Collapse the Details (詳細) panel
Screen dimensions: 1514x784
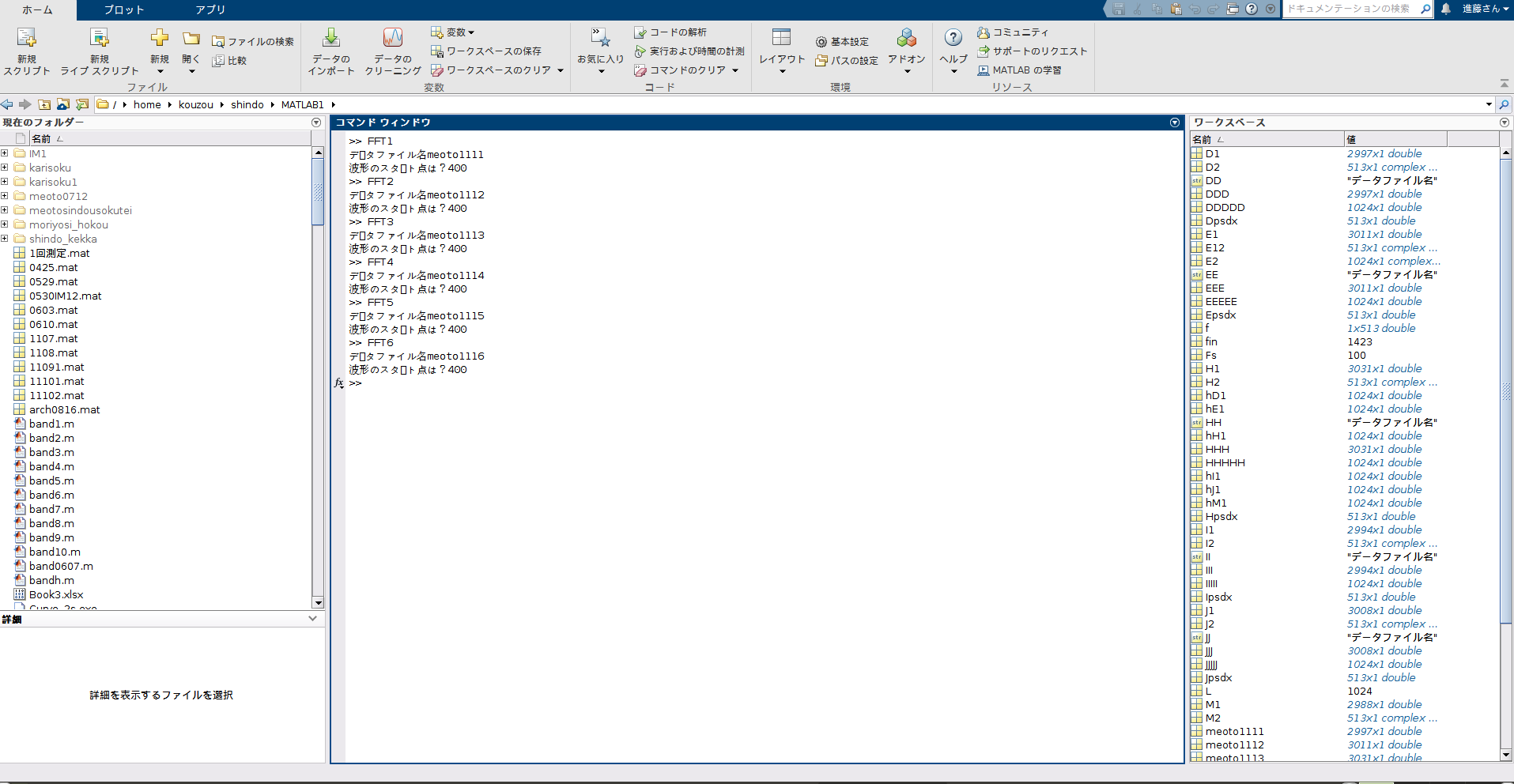click(x=313, y=619)
